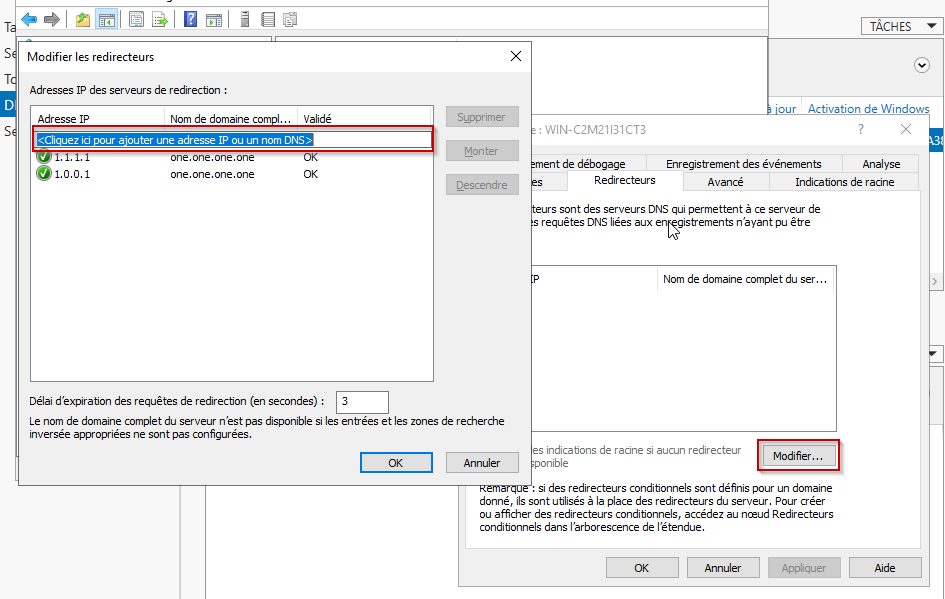Click the up-one-level folder icon
This screenshot has width=945, height=599.
(83, 20)
